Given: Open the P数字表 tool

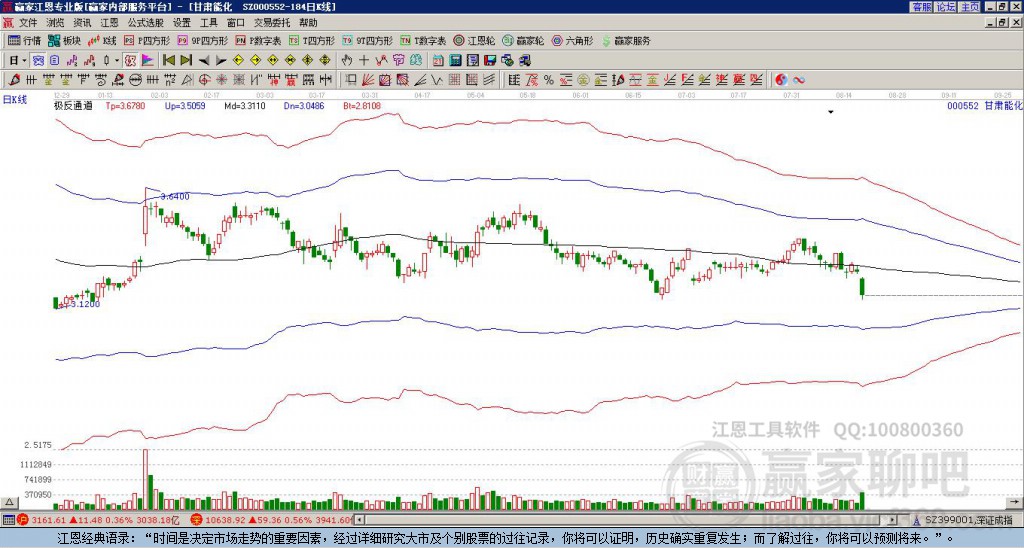Looking at the screenshot, I should [259, 40].
